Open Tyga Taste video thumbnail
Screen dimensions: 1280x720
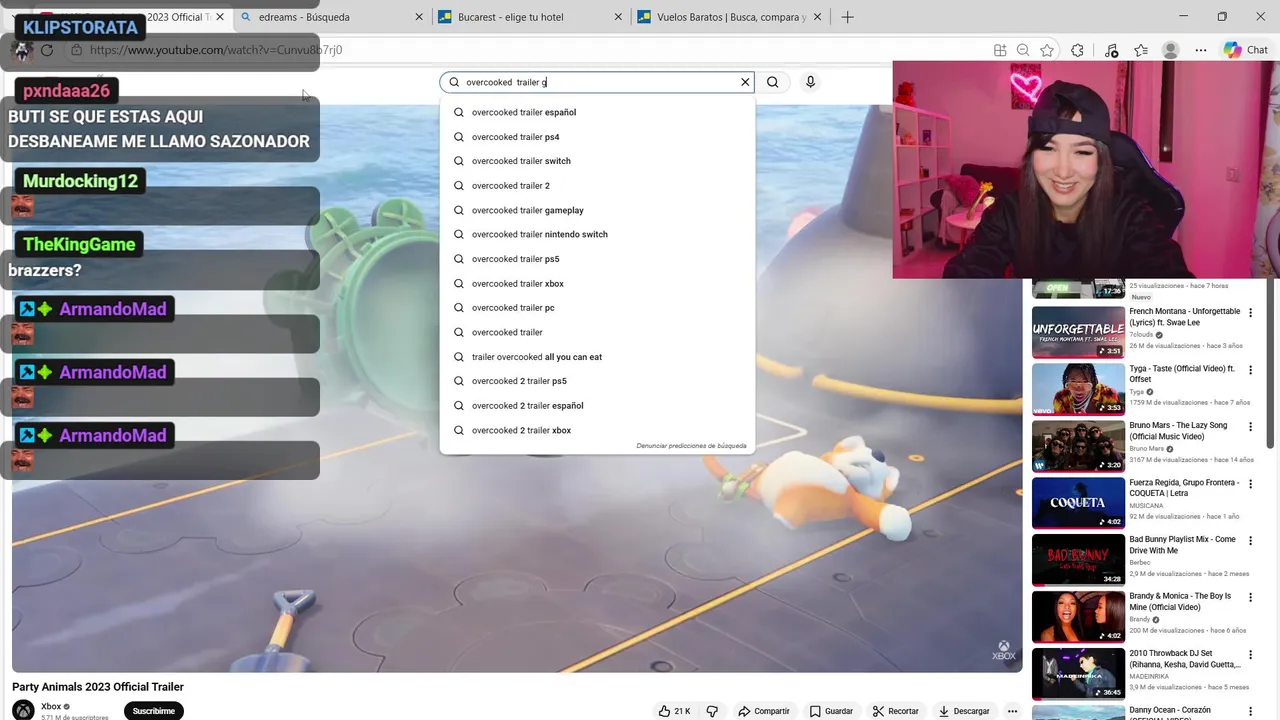[x=1078, y=389]
